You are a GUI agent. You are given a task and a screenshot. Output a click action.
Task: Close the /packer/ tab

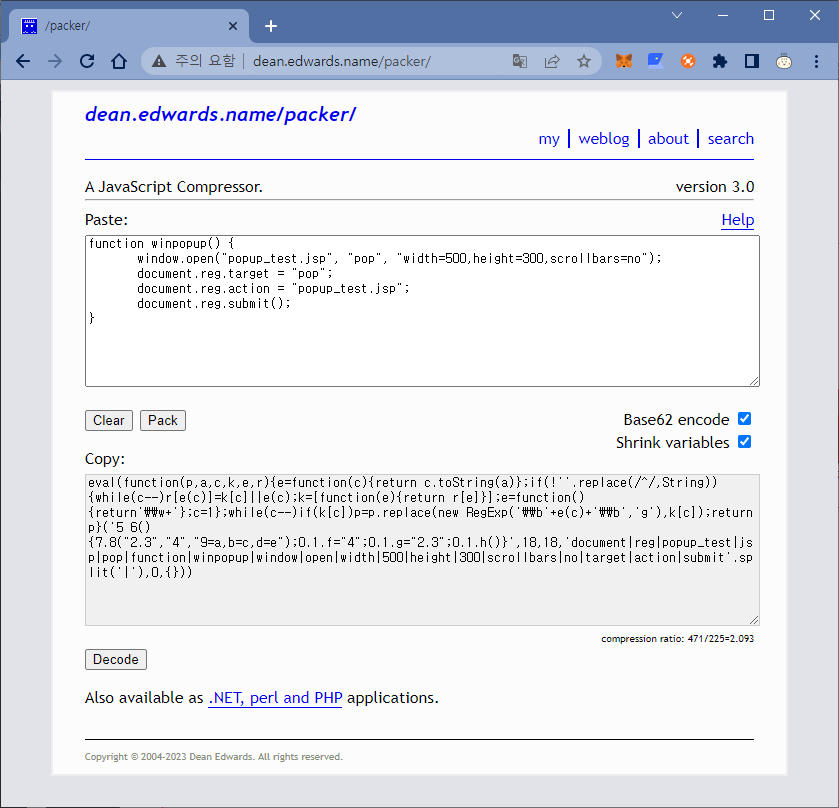tap(233, 26)
